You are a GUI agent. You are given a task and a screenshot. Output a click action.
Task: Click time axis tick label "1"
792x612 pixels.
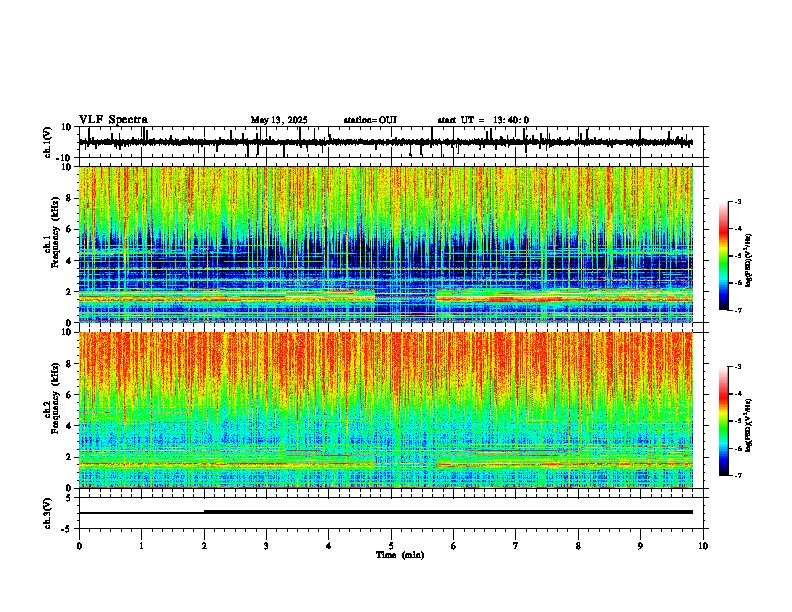click(141, 546)
